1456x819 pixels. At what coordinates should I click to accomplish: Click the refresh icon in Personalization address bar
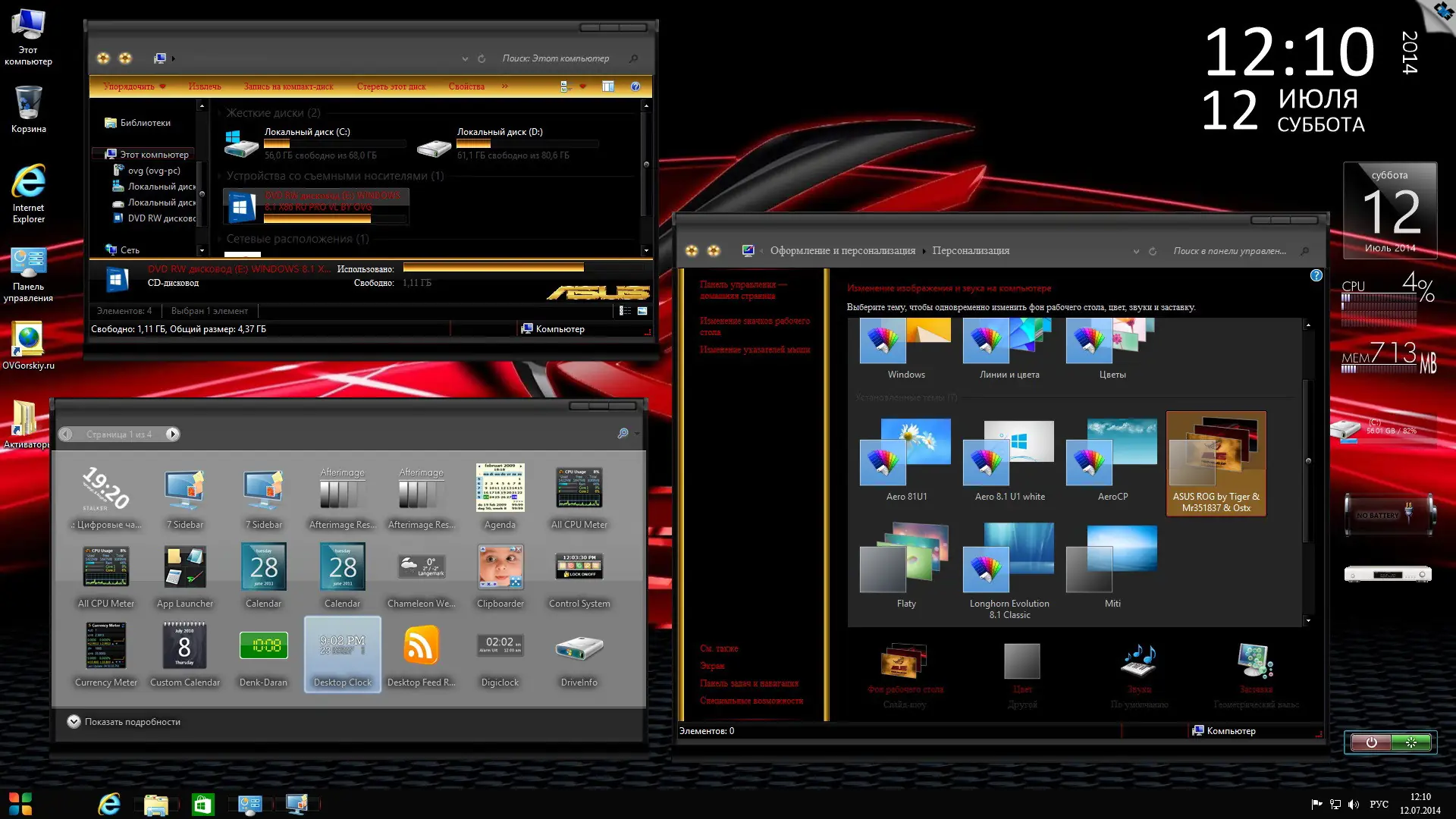click(1153, 251)
